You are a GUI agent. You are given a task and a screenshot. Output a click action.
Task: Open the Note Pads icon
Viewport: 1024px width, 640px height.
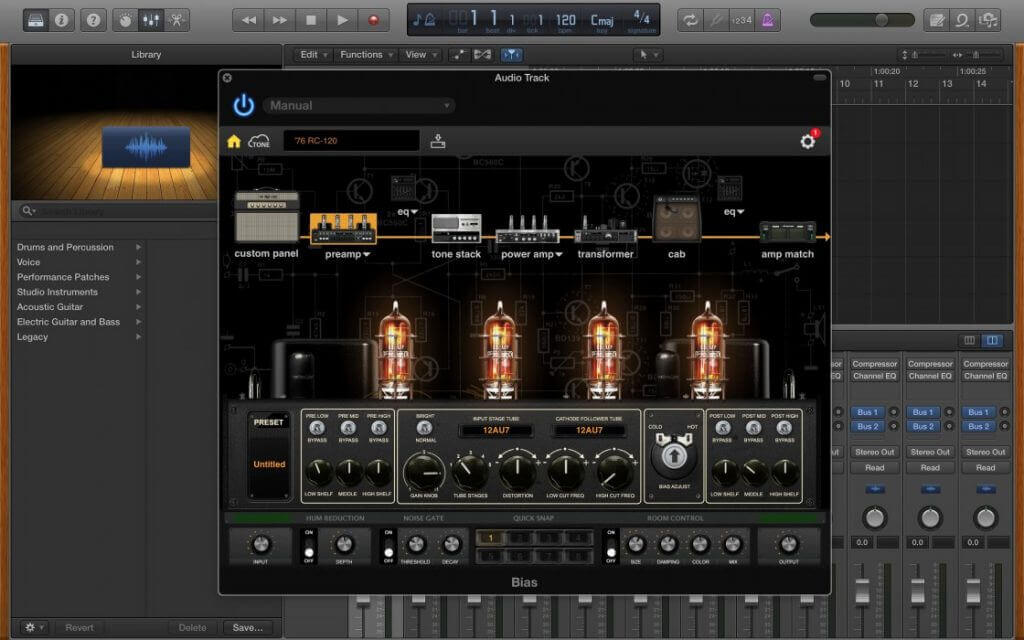pos(936,20)
